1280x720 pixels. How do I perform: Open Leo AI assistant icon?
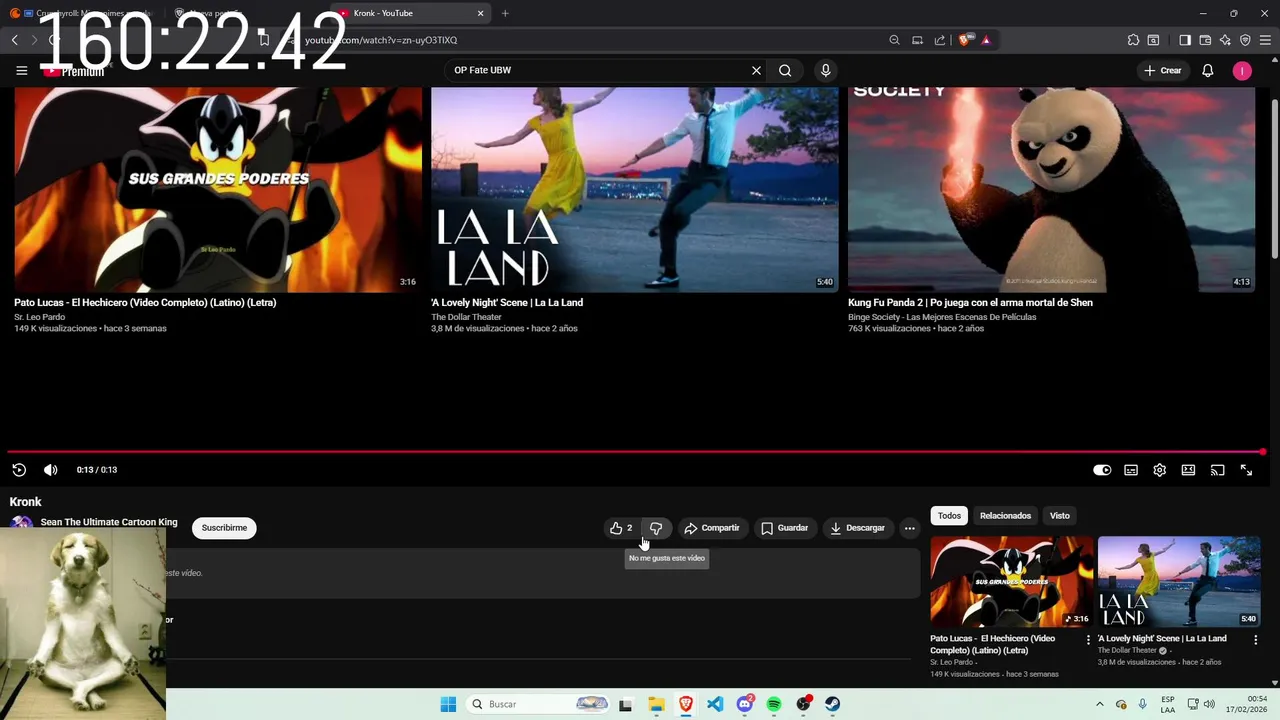point(1225,40)
